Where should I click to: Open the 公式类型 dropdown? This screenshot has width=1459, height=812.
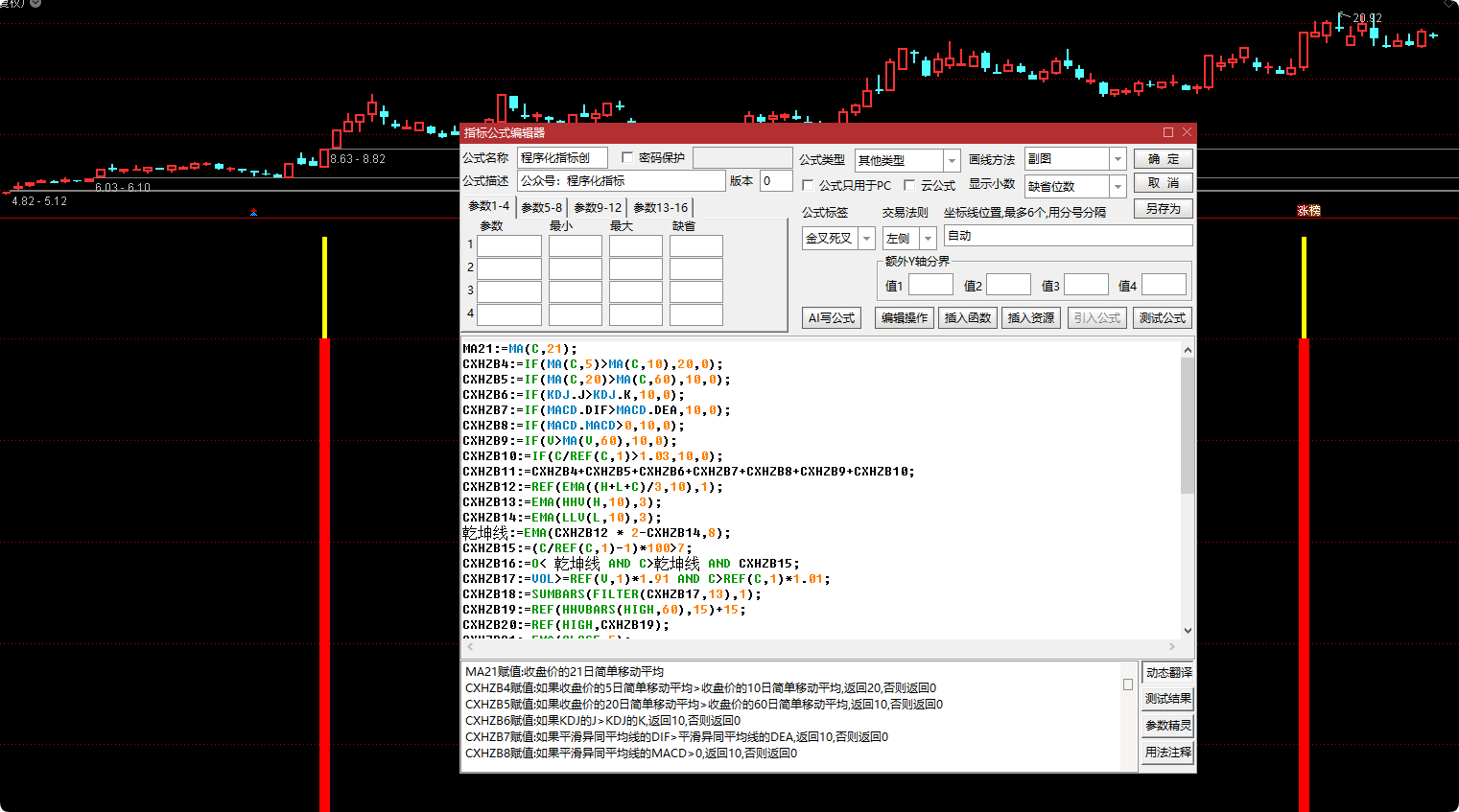coord(952,160)
